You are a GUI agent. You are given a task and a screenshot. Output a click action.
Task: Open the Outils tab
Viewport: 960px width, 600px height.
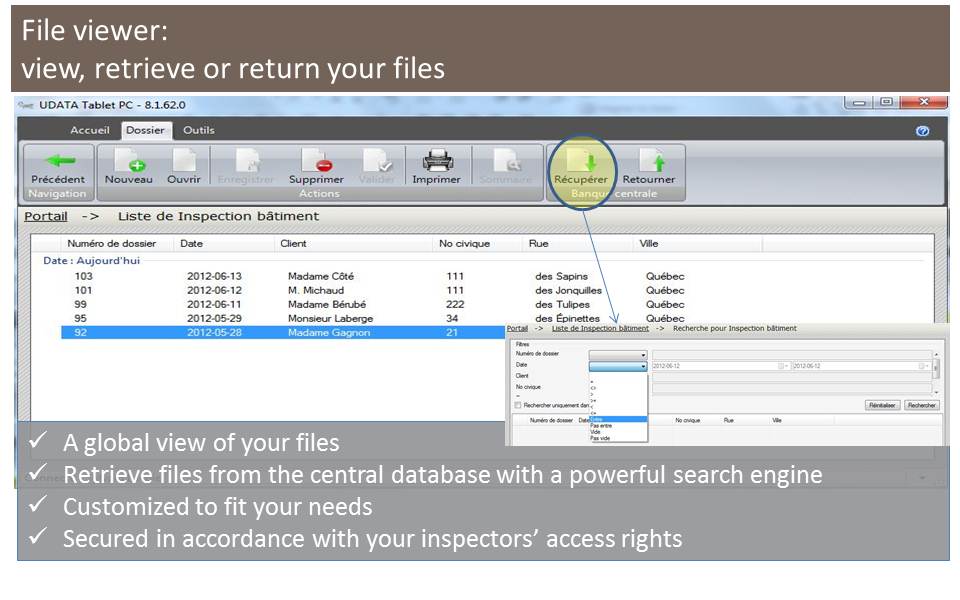tap(198, 130)
